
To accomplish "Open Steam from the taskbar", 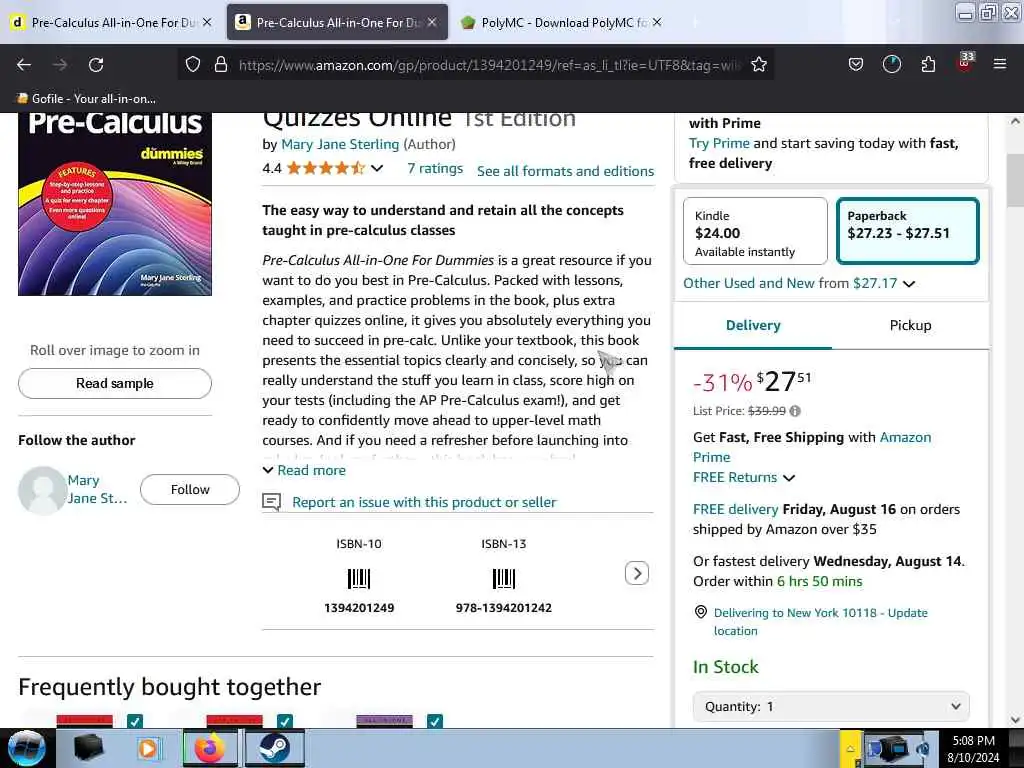I will [274, 748].
